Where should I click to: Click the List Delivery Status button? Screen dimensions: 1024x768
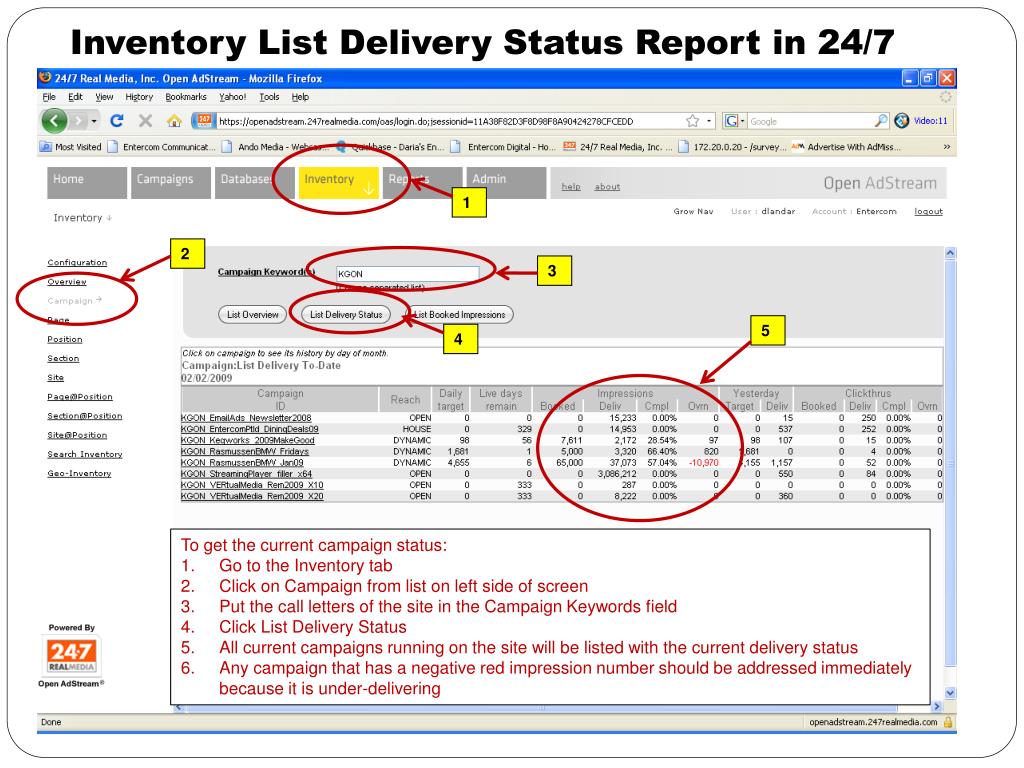pos(346,315)
